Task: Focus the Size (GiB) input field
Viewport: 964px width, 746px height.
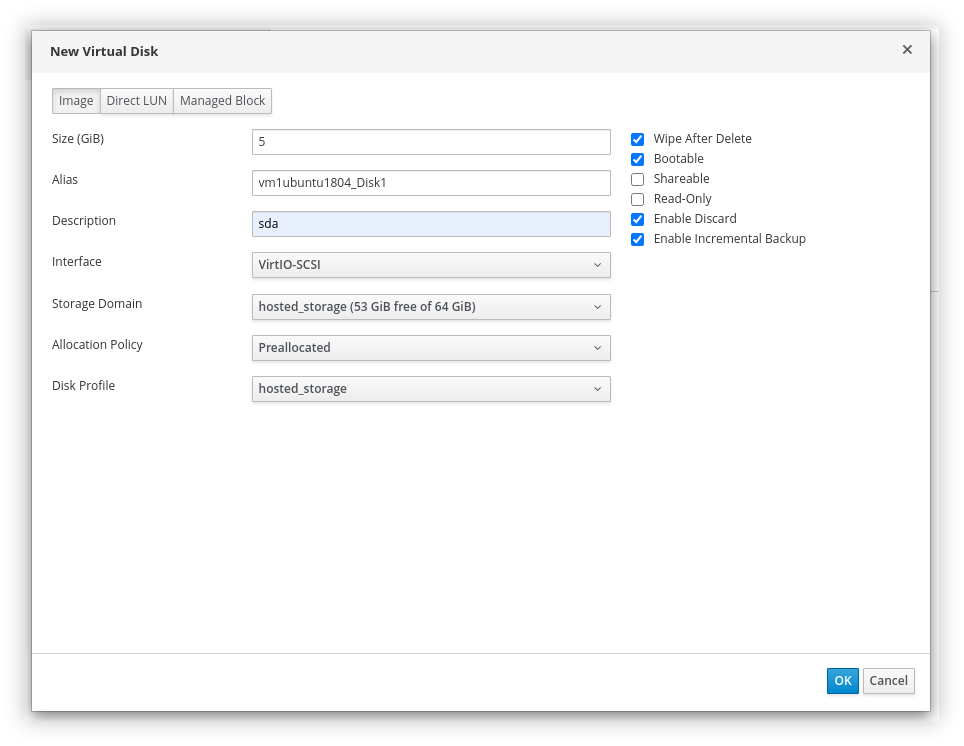Action: click(431, 142)
